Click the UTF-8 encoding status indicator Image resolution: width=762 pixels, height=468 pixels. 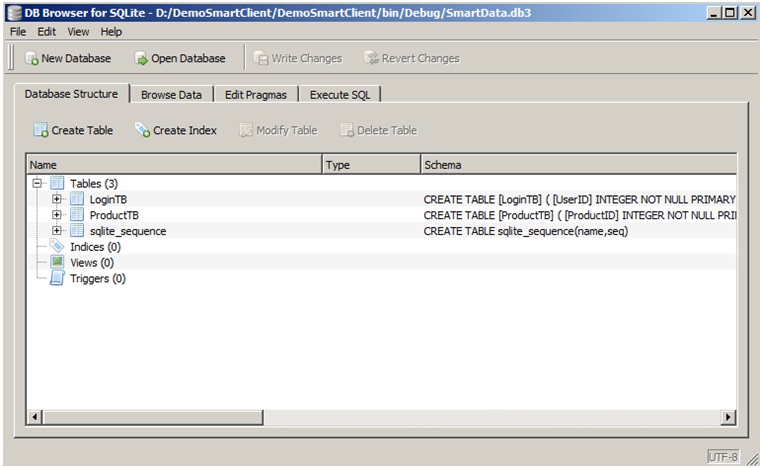click(x=723, y=456)
